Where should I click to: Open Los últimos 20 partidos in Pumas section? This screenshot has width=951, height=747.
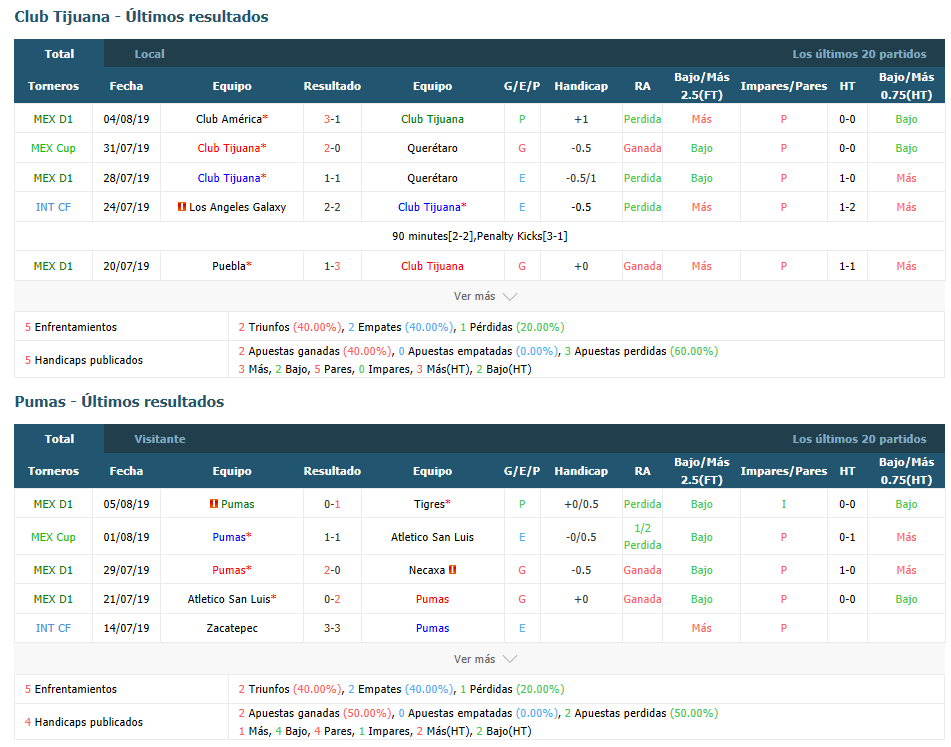859,439
